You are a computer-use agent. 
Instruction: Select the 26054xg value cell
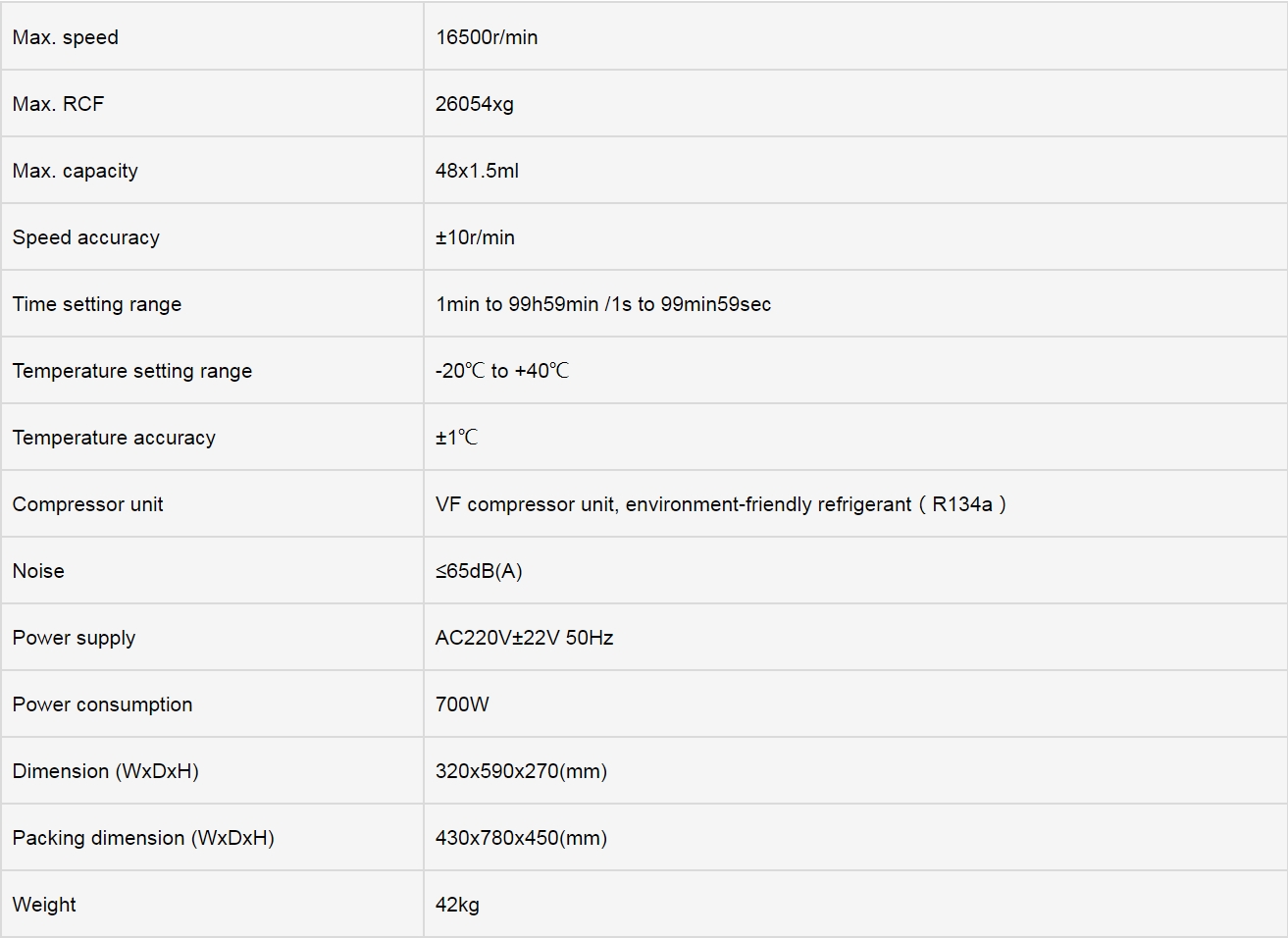coord(855,103)
